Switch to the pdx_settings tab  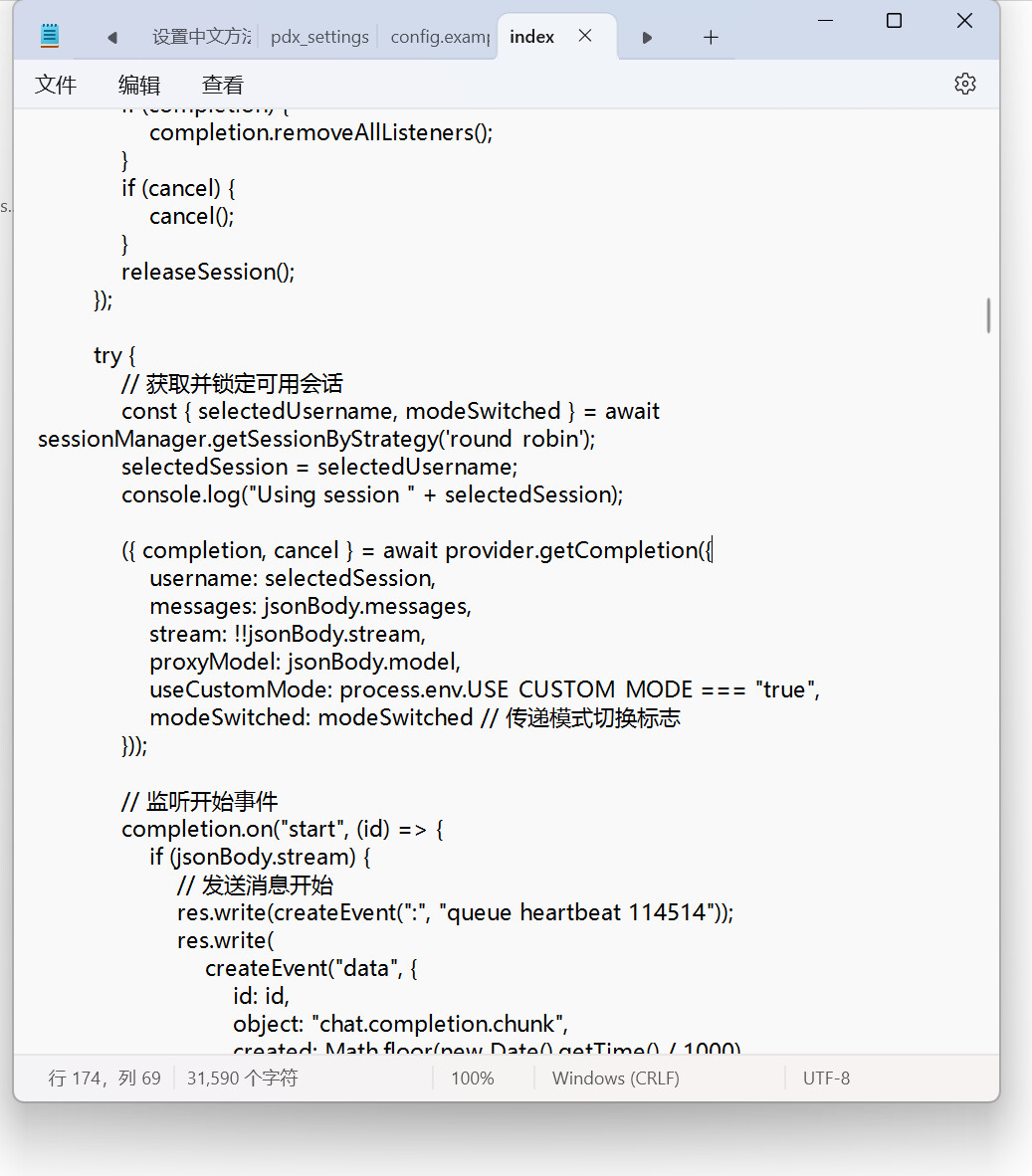(319, 37)
